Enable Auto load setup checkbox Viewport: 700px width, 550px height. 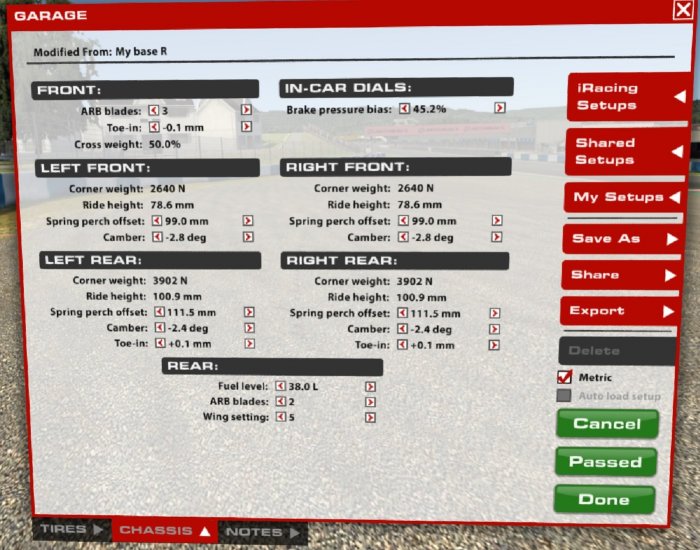(x=565, y=396)
